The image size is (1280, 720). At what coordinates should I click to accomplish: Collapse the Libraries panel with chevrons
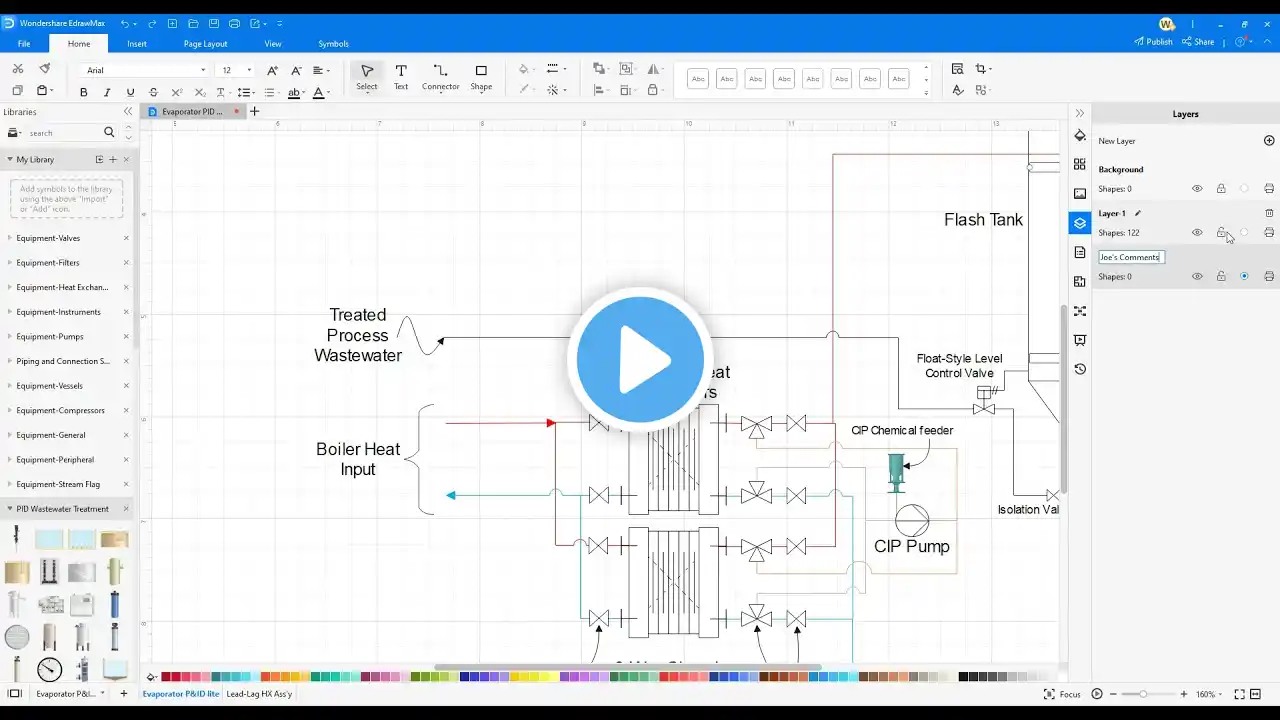pyautogui.click(x=128, y=112)
